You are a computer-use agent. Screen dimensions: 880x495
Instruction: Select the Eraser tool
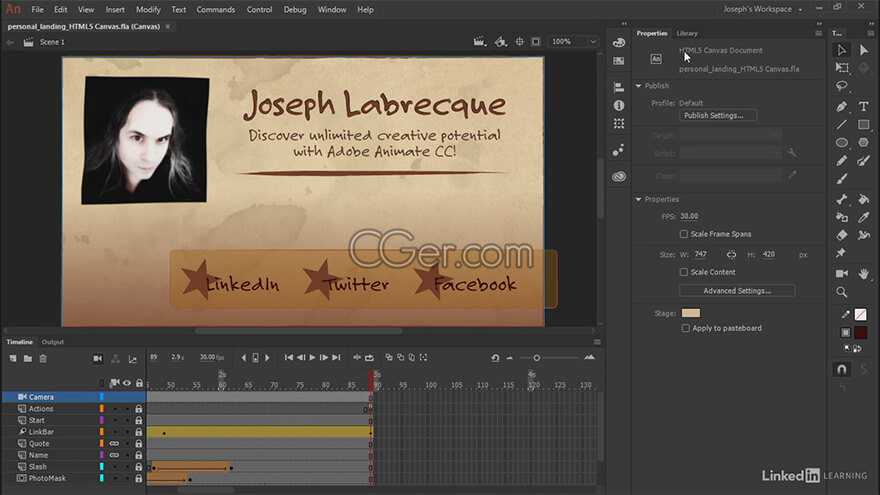842,235
